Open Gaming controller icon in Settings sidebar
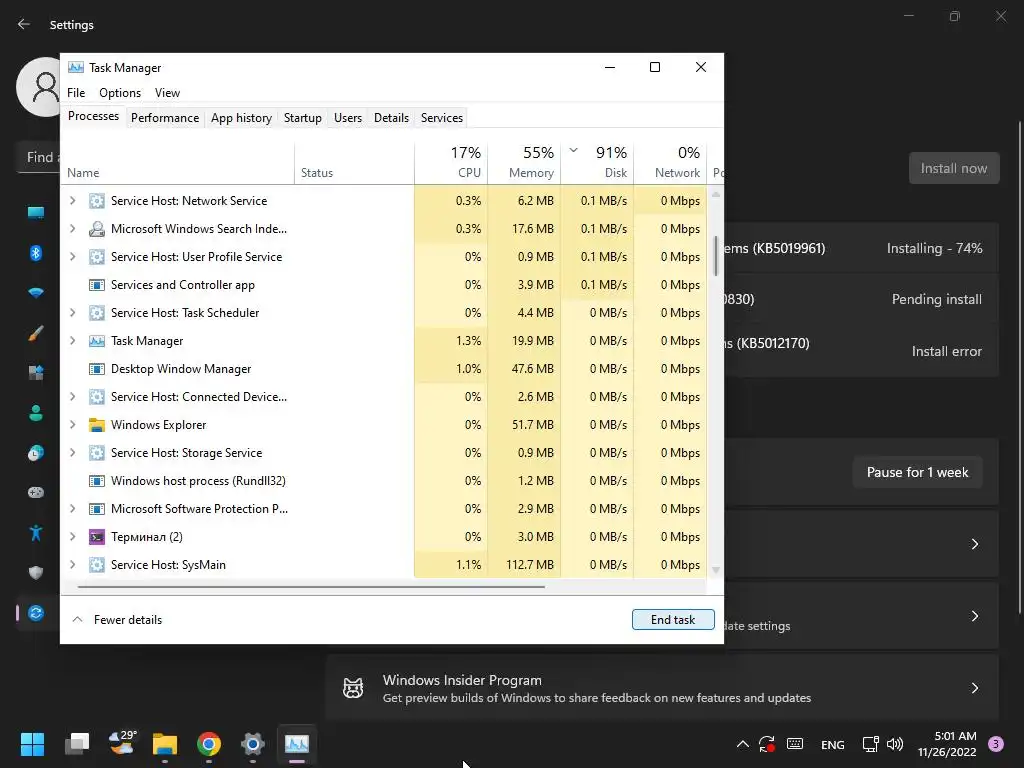1024x768 pixels. click(36, 492)
